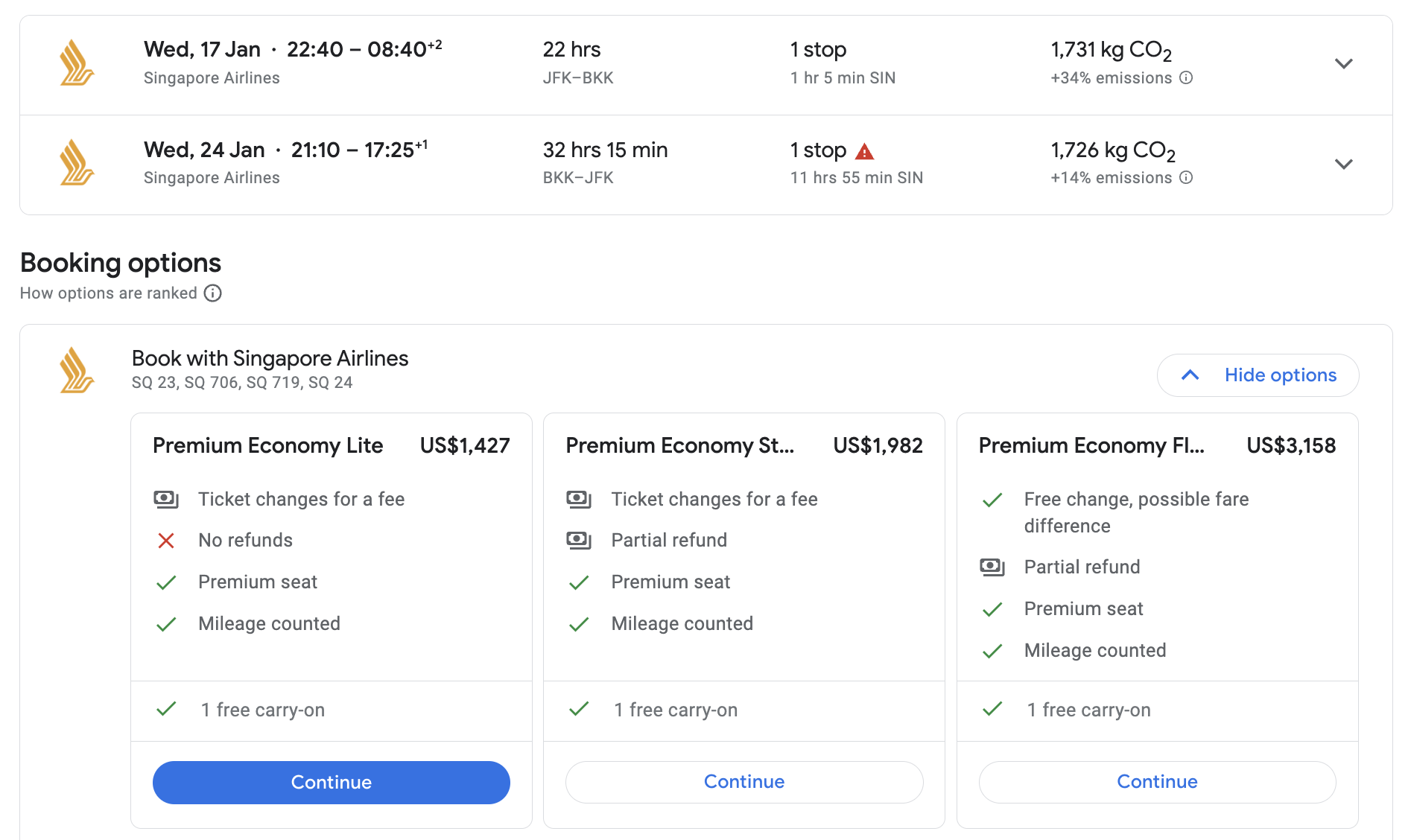Click 1 free carry-on checkmark in US$3,158 fare
Screen dimensions: 1411x840
click(992, 708)
